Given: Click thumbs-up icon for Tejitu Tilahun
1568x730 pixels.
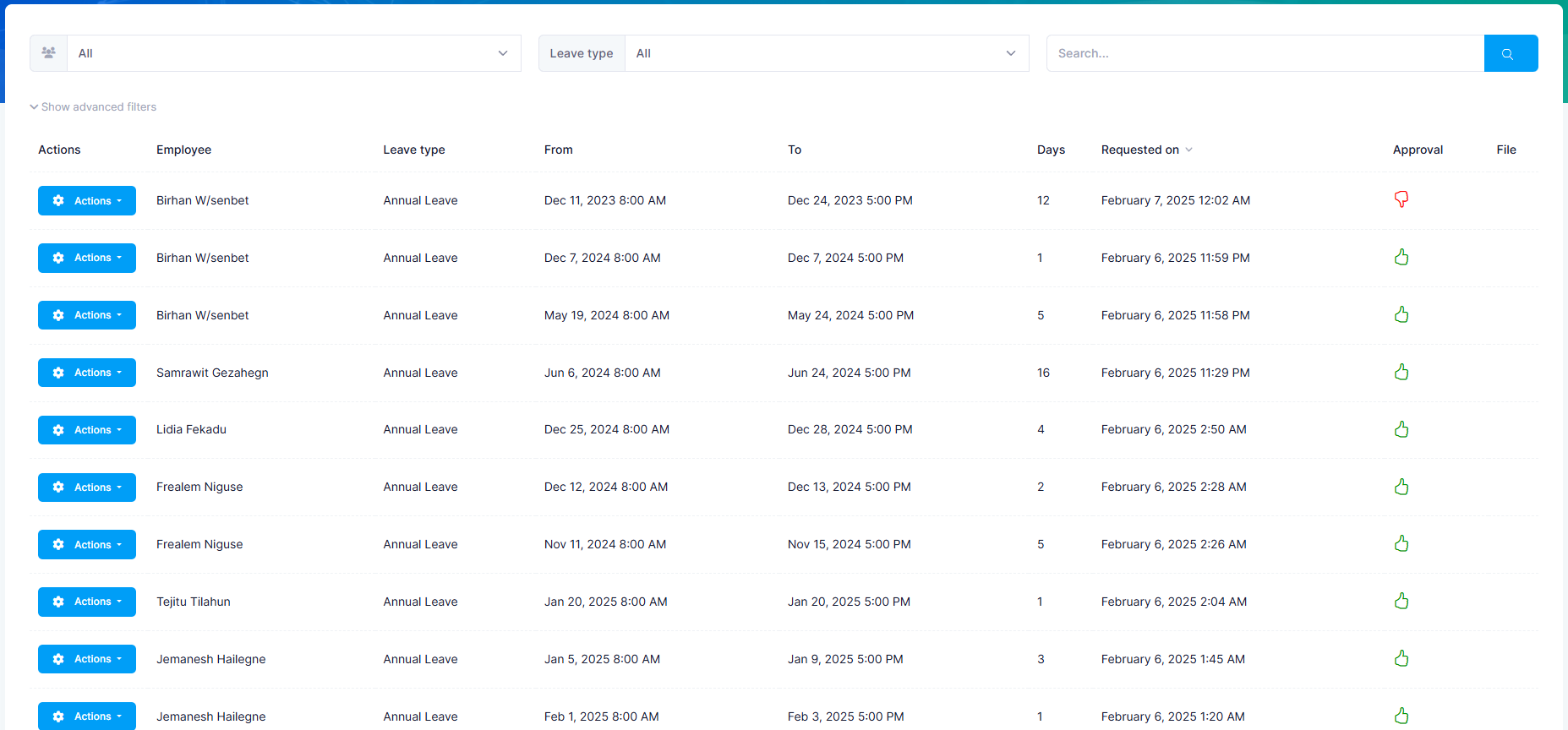Looking at the screenshot, I should coord(1401,601).
